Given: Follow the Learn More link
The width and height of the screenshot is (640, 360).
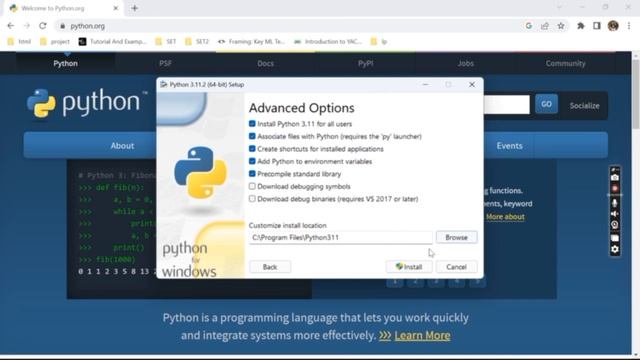Looking at the screenshot, I should (x=422, y=336).
